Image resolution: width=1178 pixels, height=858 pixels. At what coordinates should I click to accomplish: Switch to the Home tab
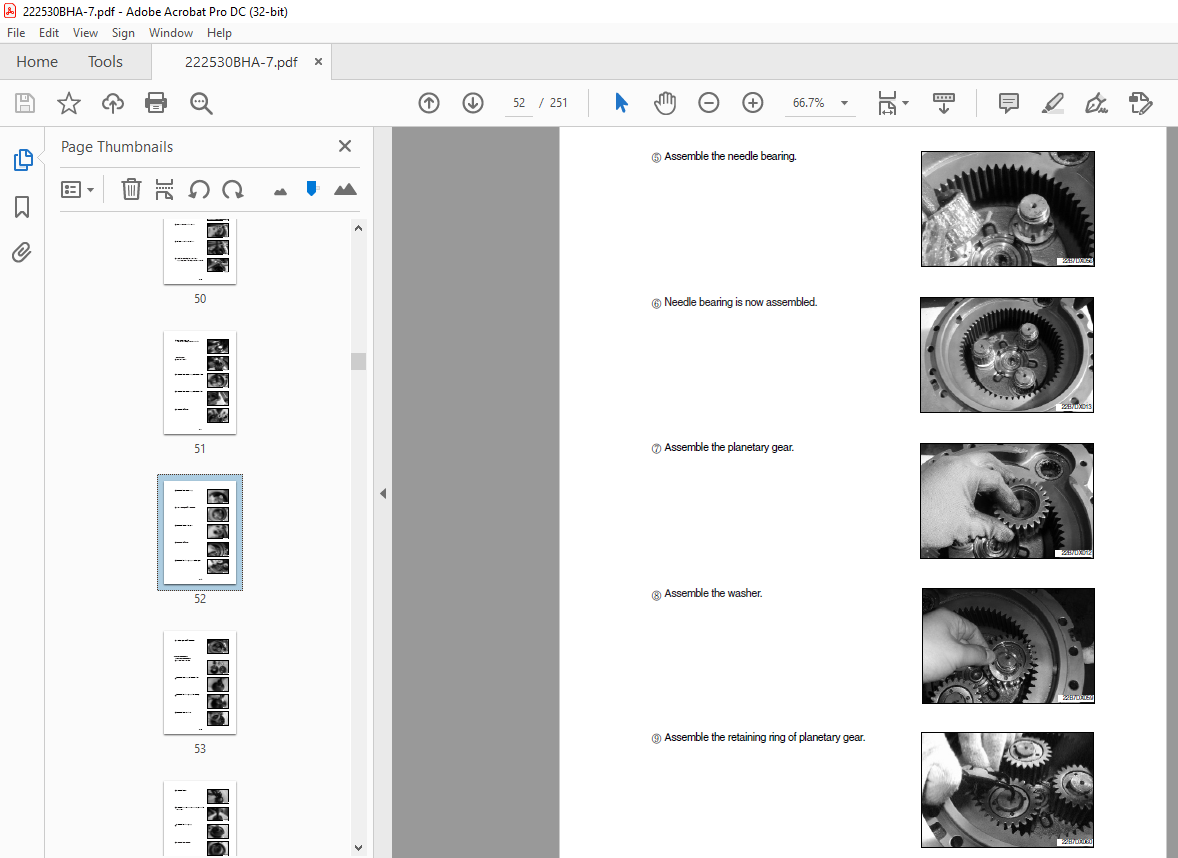(37, 62)
